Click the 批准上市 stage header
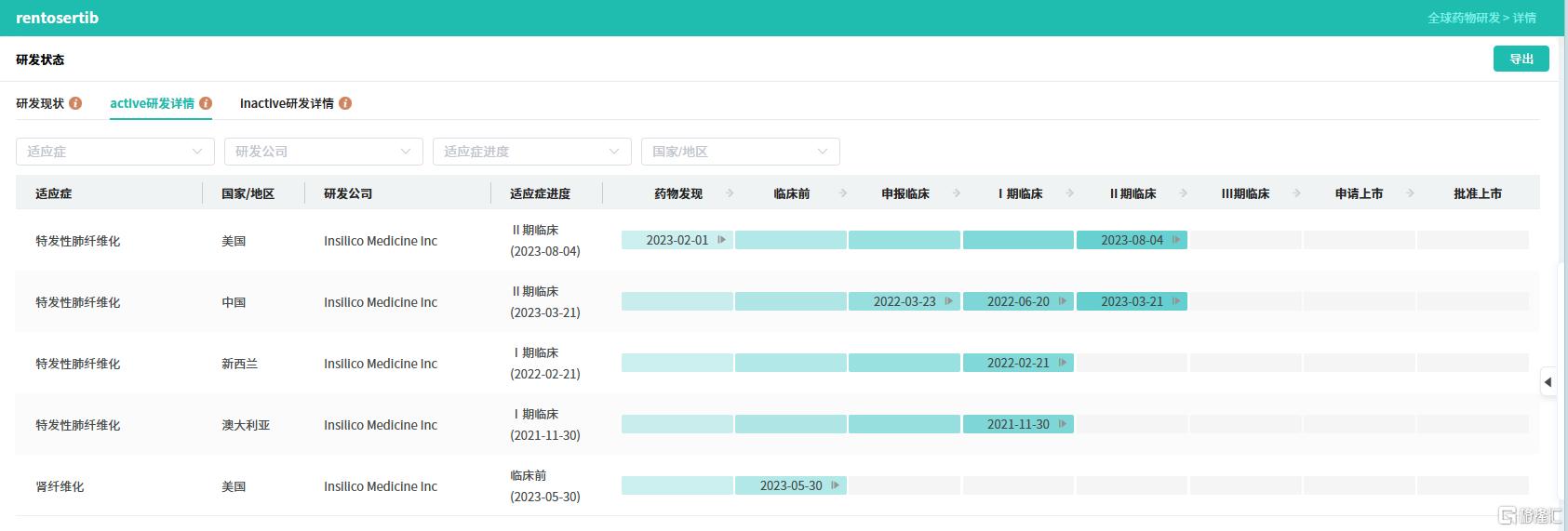1568x531 pixels. click(x=1478, y=193)
